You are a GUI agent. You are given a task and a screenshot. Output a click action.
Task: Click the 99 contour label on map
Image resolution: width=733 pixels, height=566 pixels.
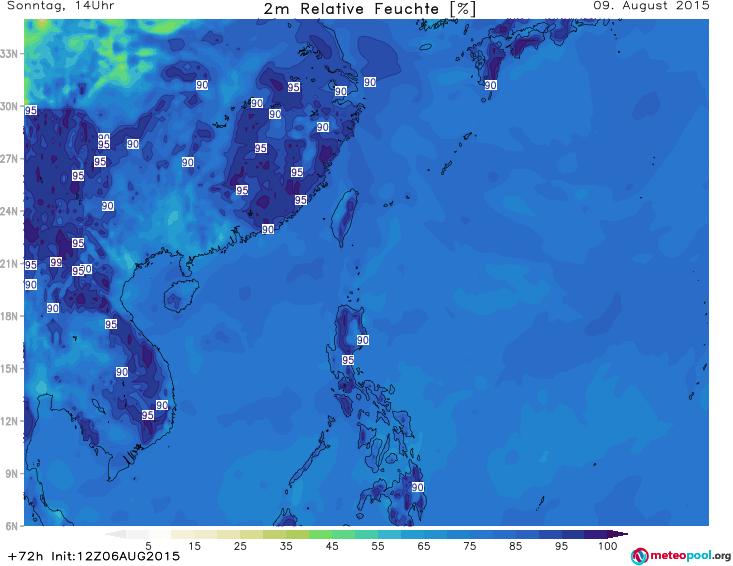[56, 262]
